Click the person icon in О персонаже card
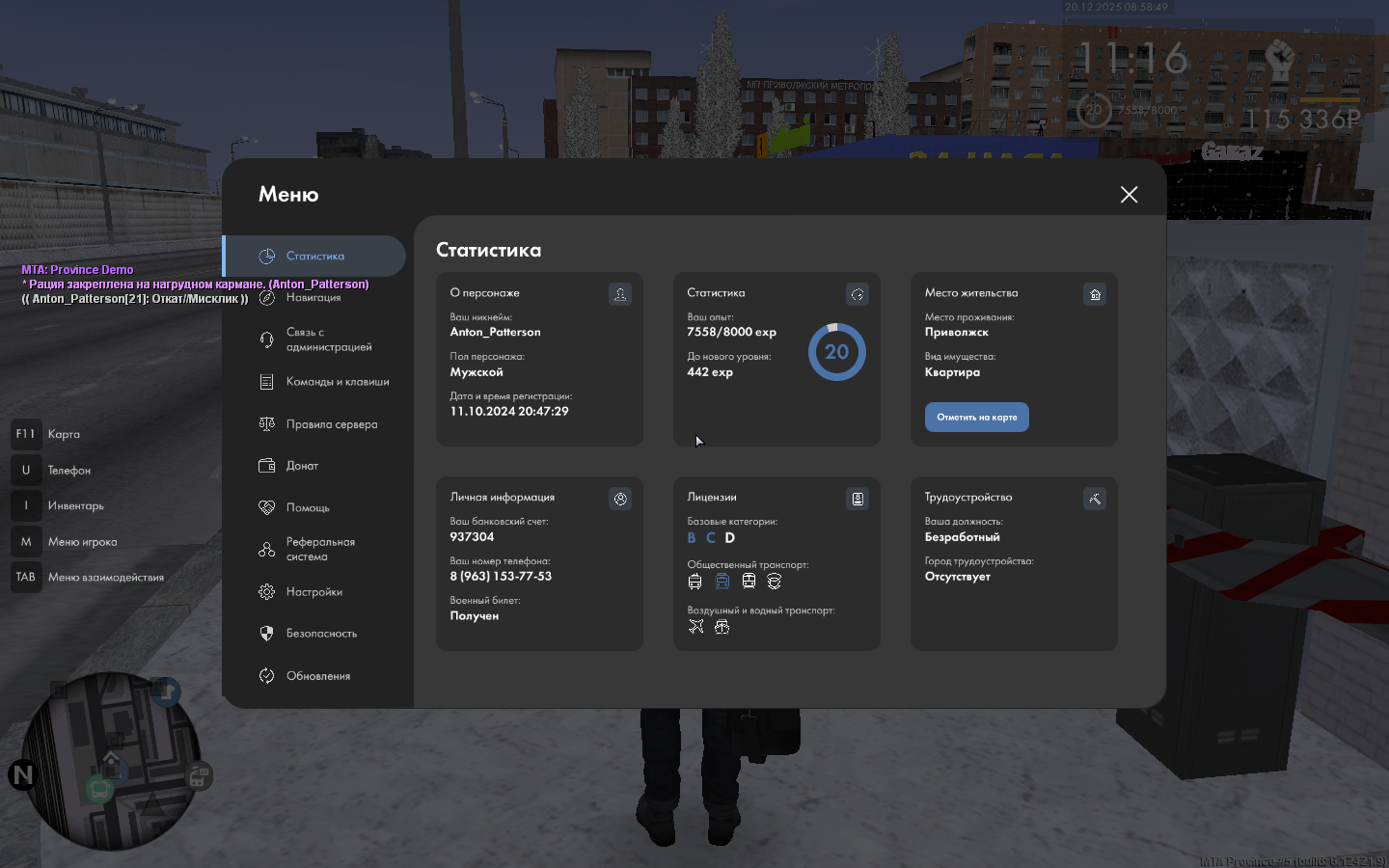The image size is (1389, 868). click(x=620, y=294)
